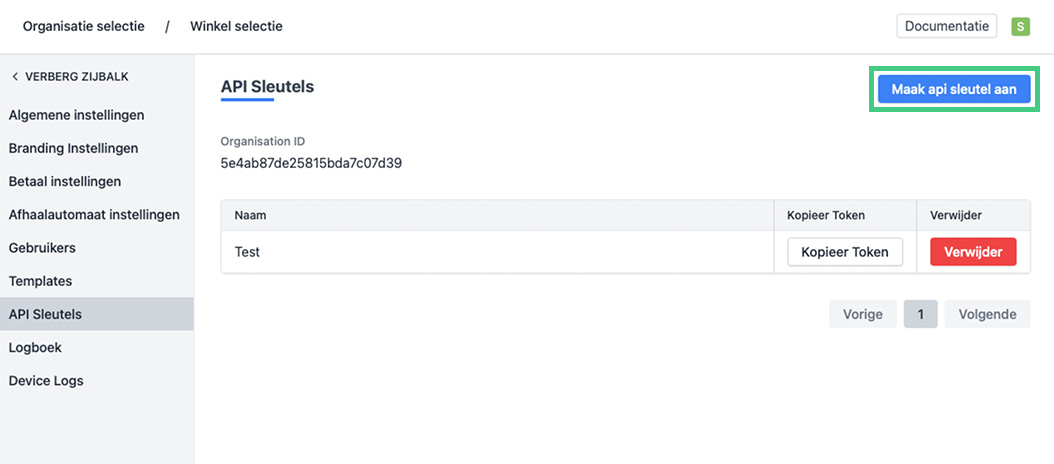Click Organisatie selectie breadcrumb
Image resolution: width=1054 pixels, height=464 pixels.
click(83, 26)
